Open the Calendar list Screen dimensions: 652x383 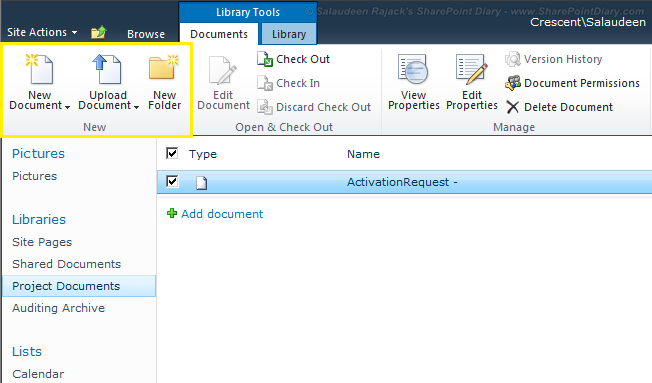[38, 374]
